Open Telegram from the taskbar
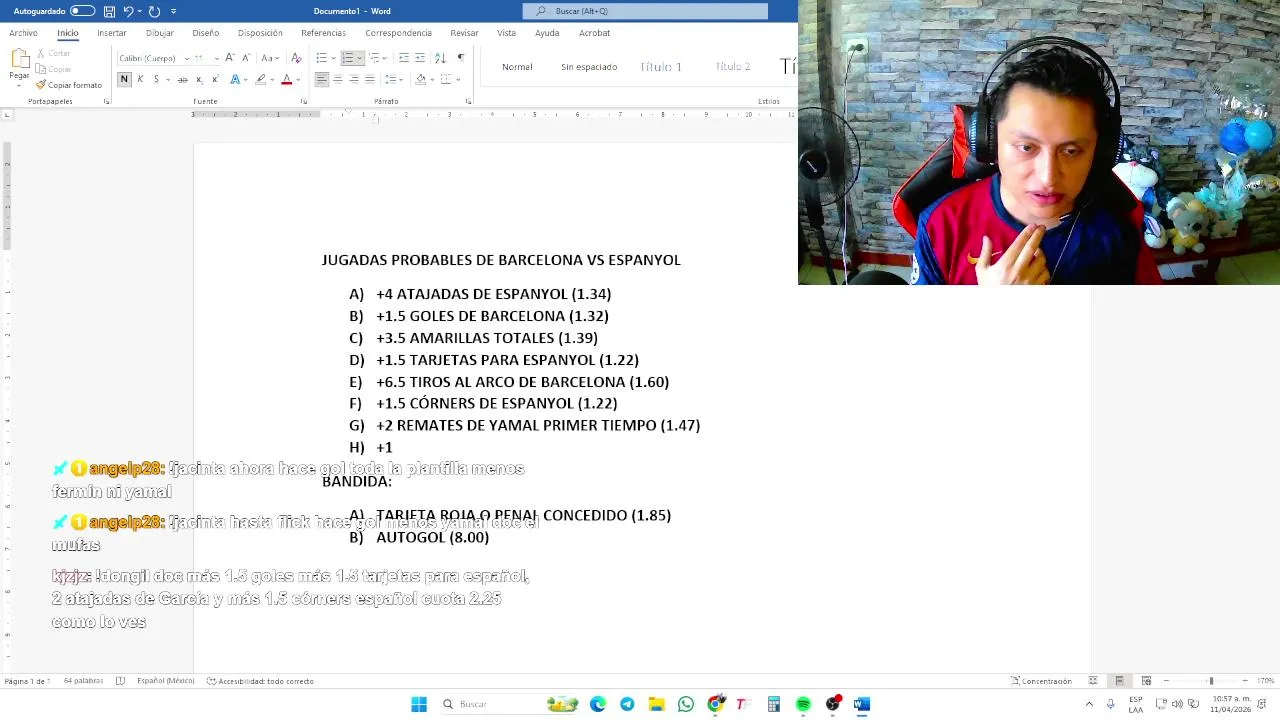1280x720 pixels. 627,704
